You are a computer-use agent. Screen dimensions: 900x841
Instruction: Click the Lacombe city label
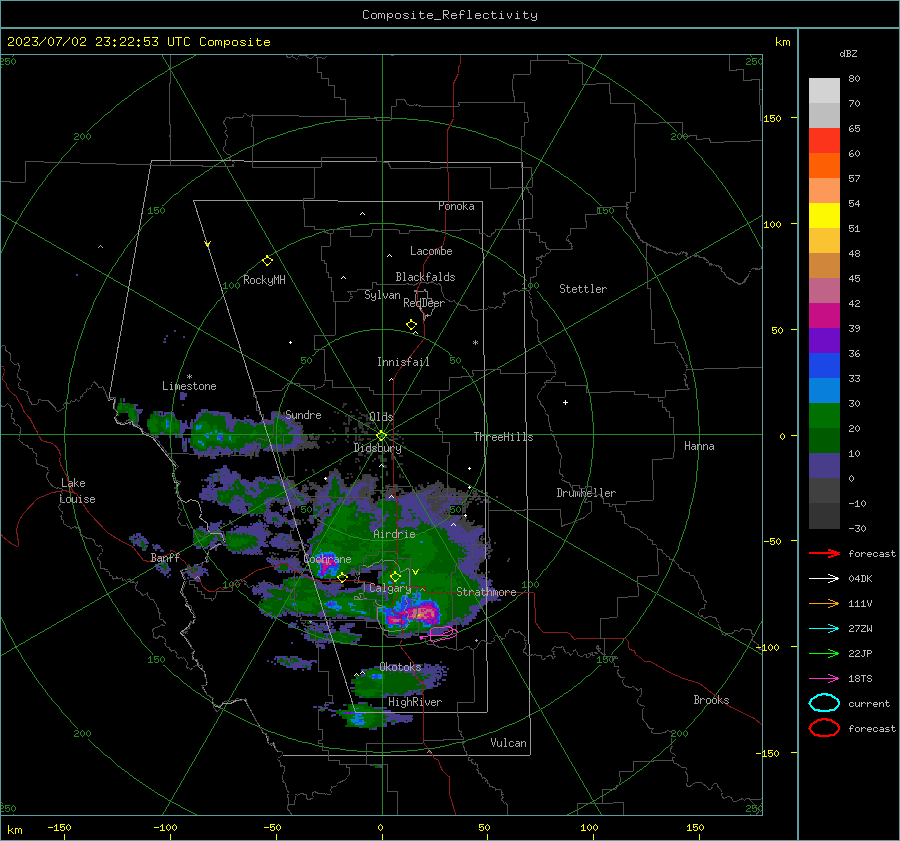(x=431, y=251)
